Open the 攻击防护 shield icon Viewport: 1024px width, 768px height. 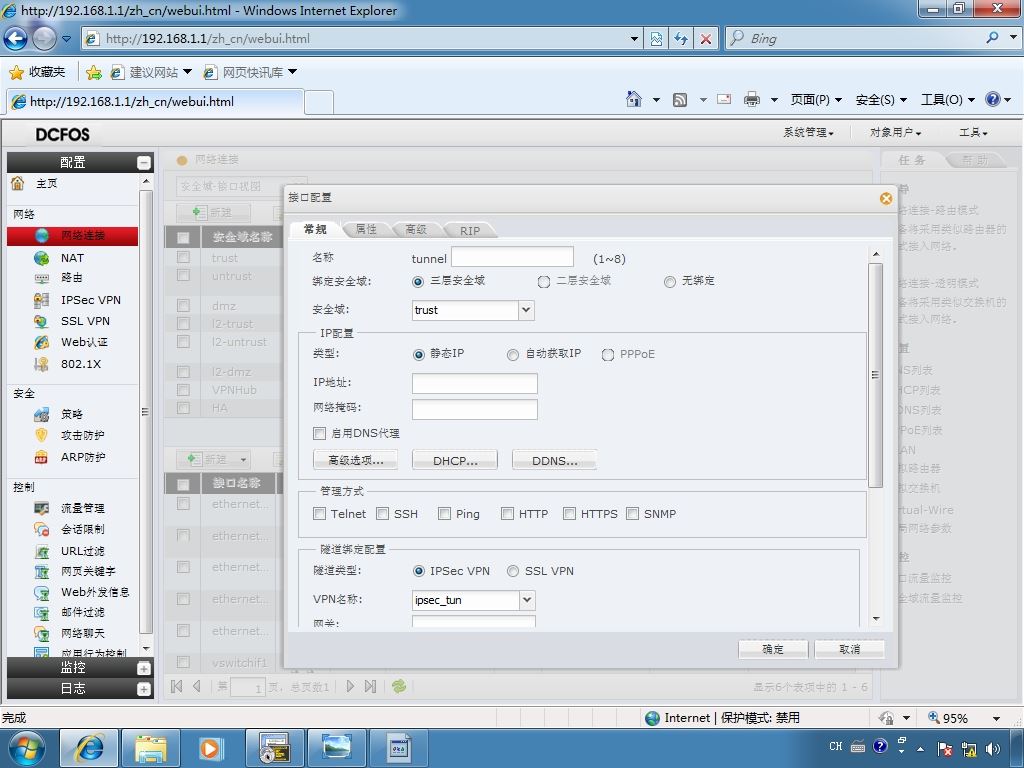(x=41, y=435)
